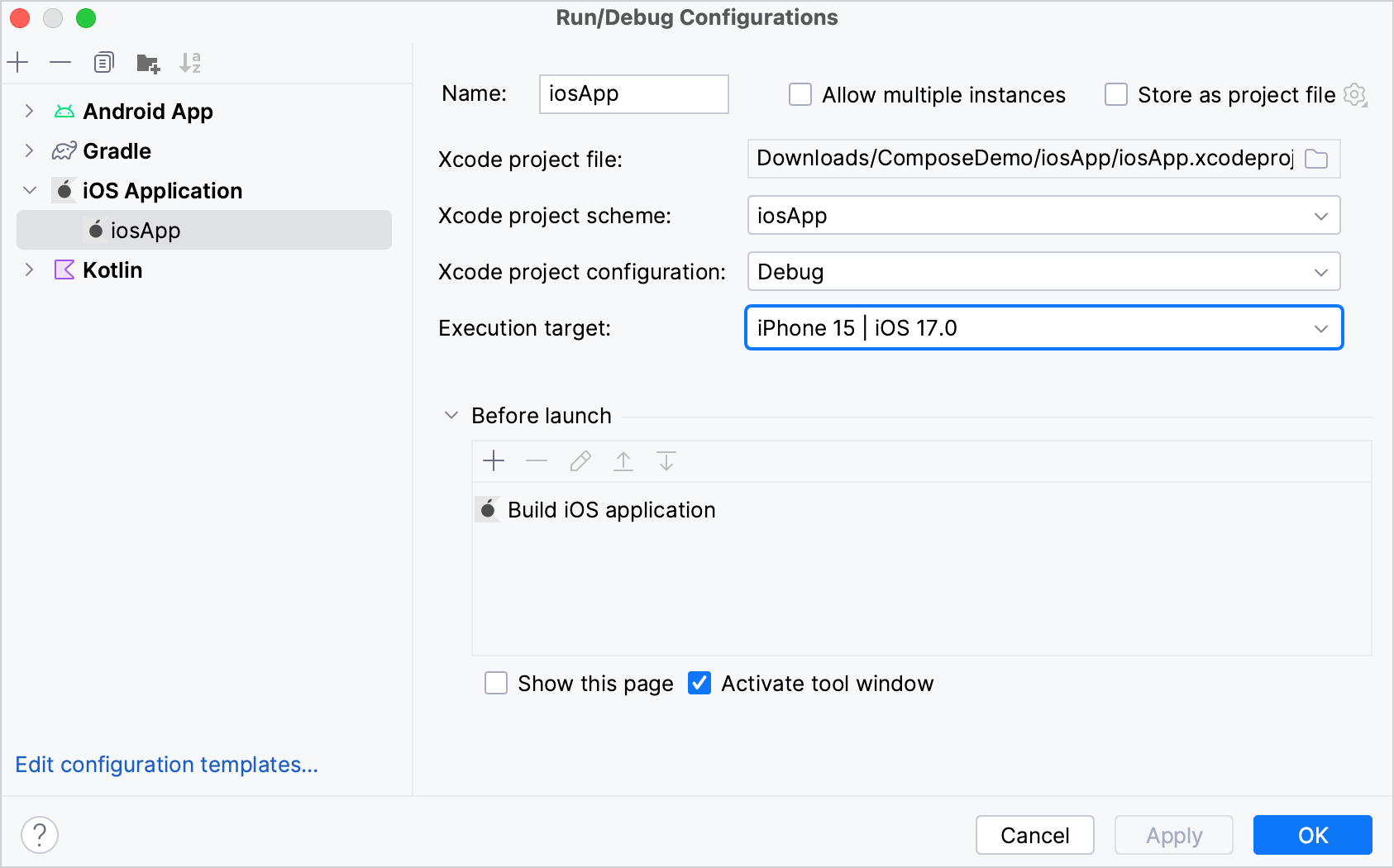The image size is (1394, 868).
Task: Open the Store as project file settings gear
Action: click(1355, 94)
